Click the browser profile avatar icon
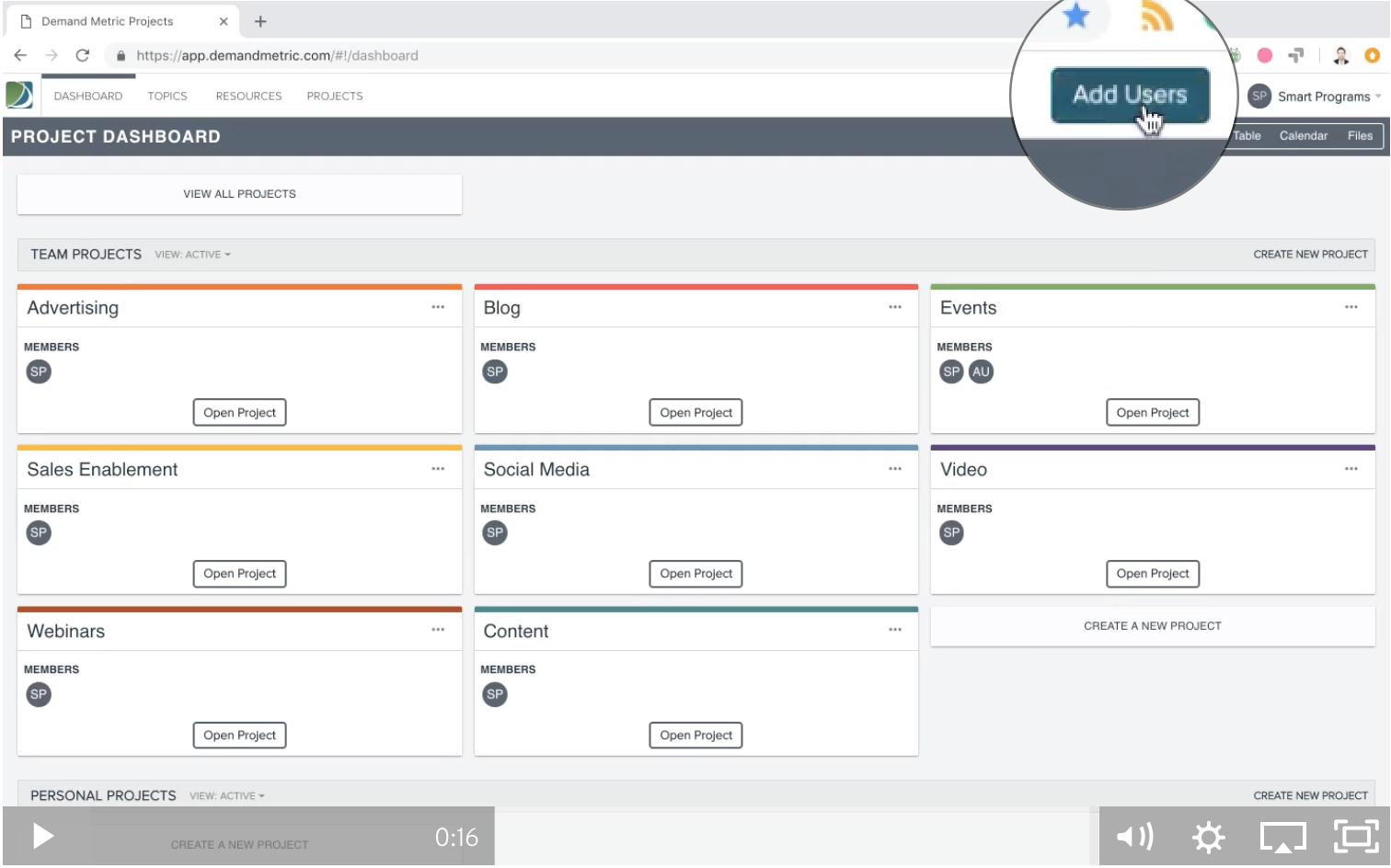 [x=1341, y=55]
